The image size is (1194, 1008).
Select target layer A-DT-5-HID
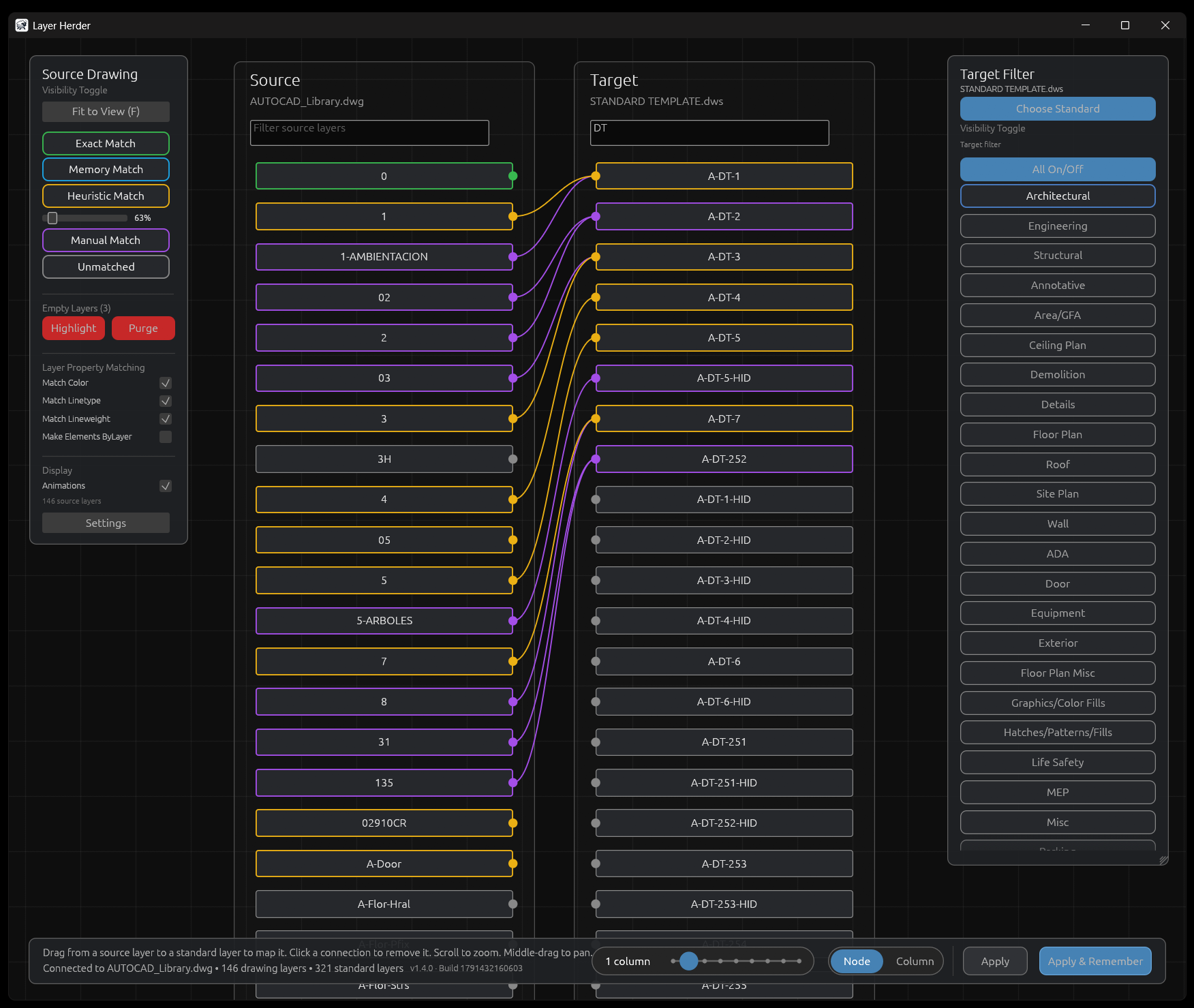coord(724,378)
